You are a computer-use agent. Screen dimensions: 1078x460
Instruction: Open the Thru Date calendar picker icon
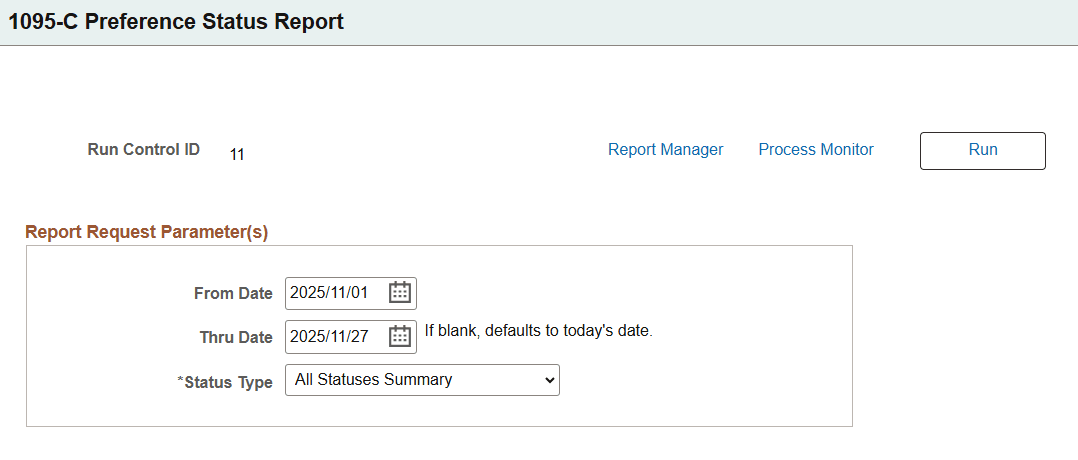pyautogui.click(x=399, y=337)
